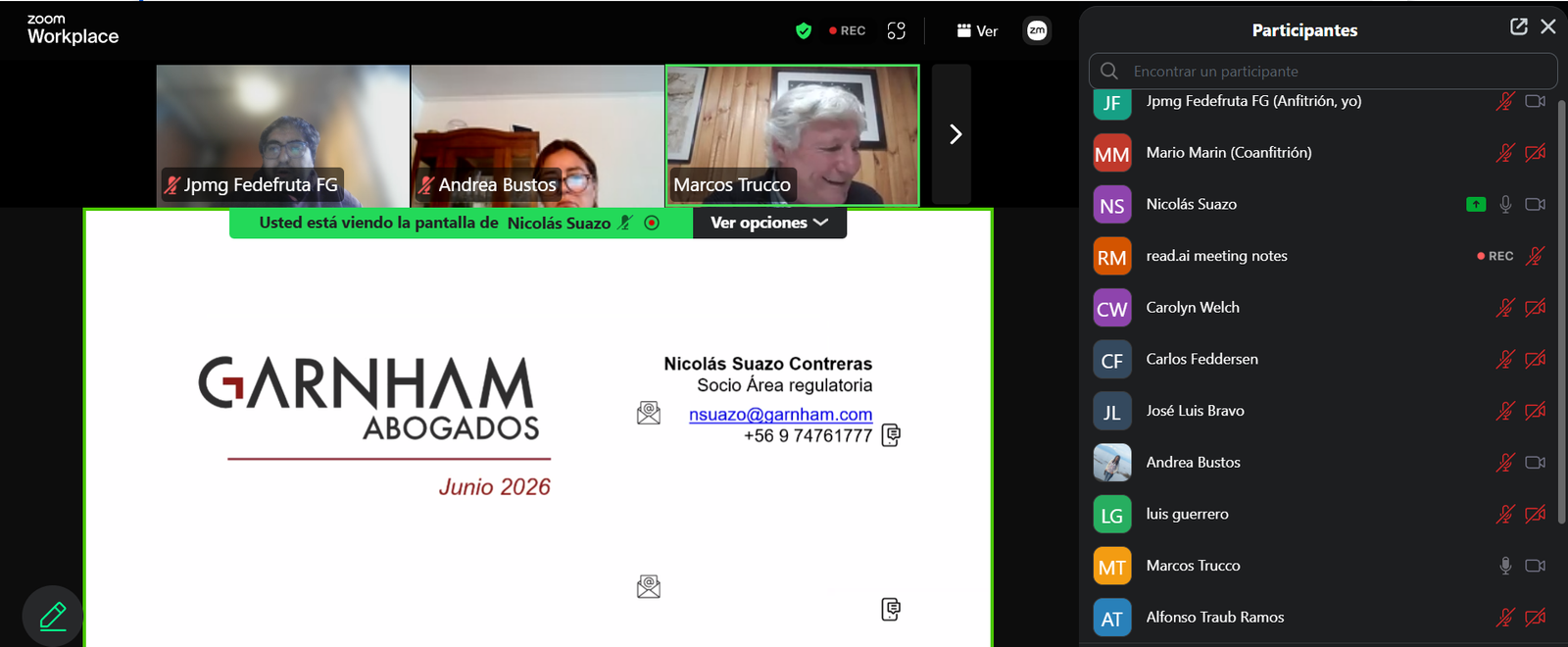The image size is (1568, 647).
Task: Click the green encryption shield icon
Action: click(x=804, y=31)
